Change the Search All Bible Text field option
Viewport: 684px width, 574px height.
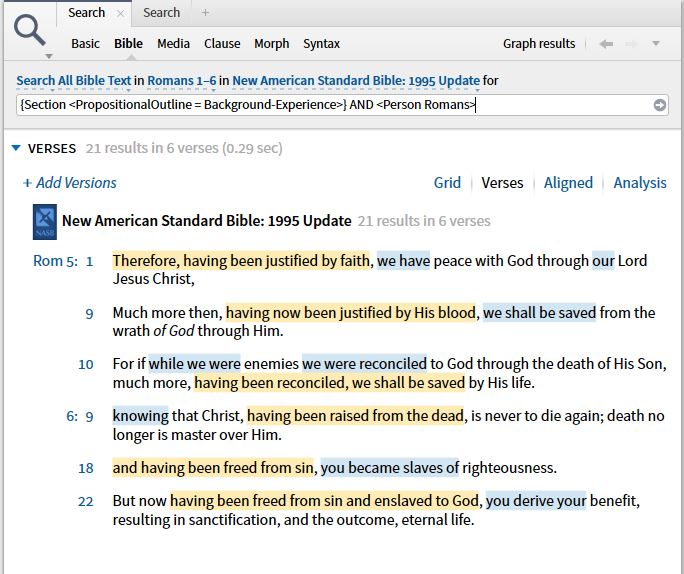coord(74,81)
